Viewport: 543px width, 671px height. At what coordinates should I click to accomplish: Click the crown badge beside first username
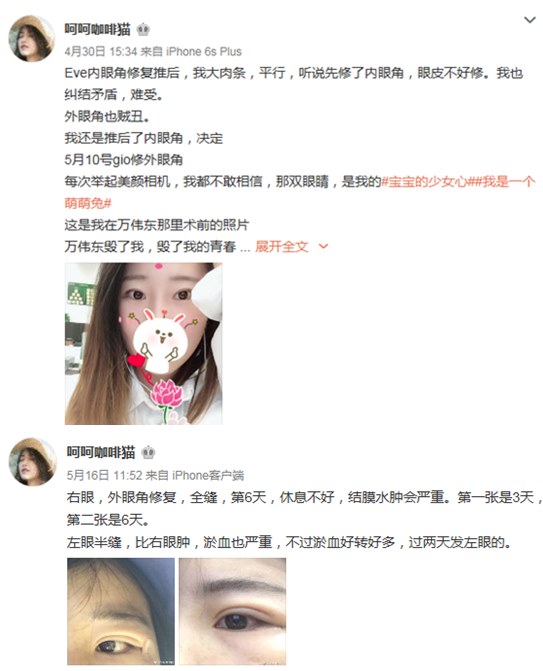143,30
